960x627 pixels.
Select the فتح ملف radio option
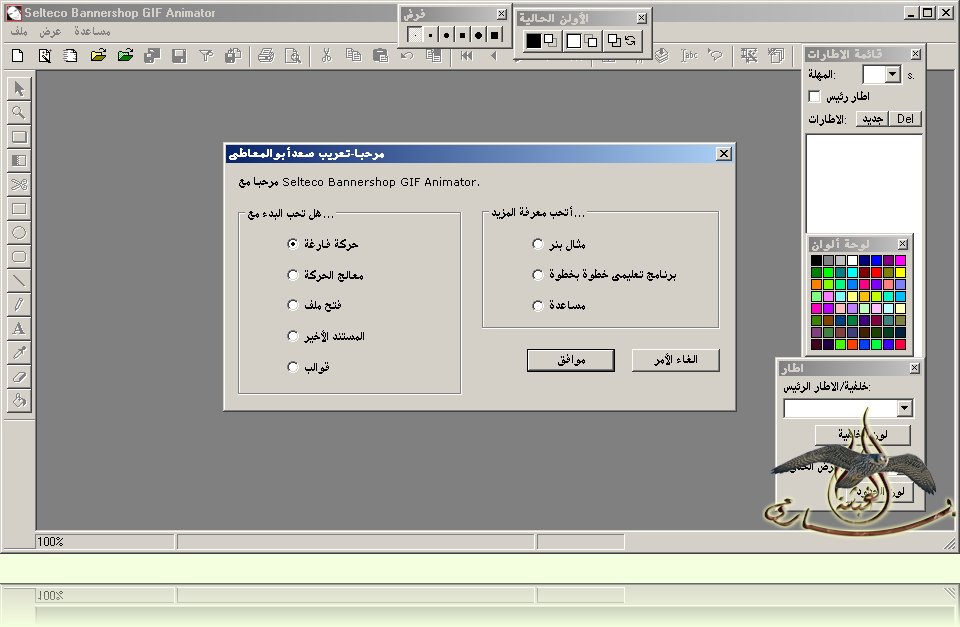pos(293,305)
